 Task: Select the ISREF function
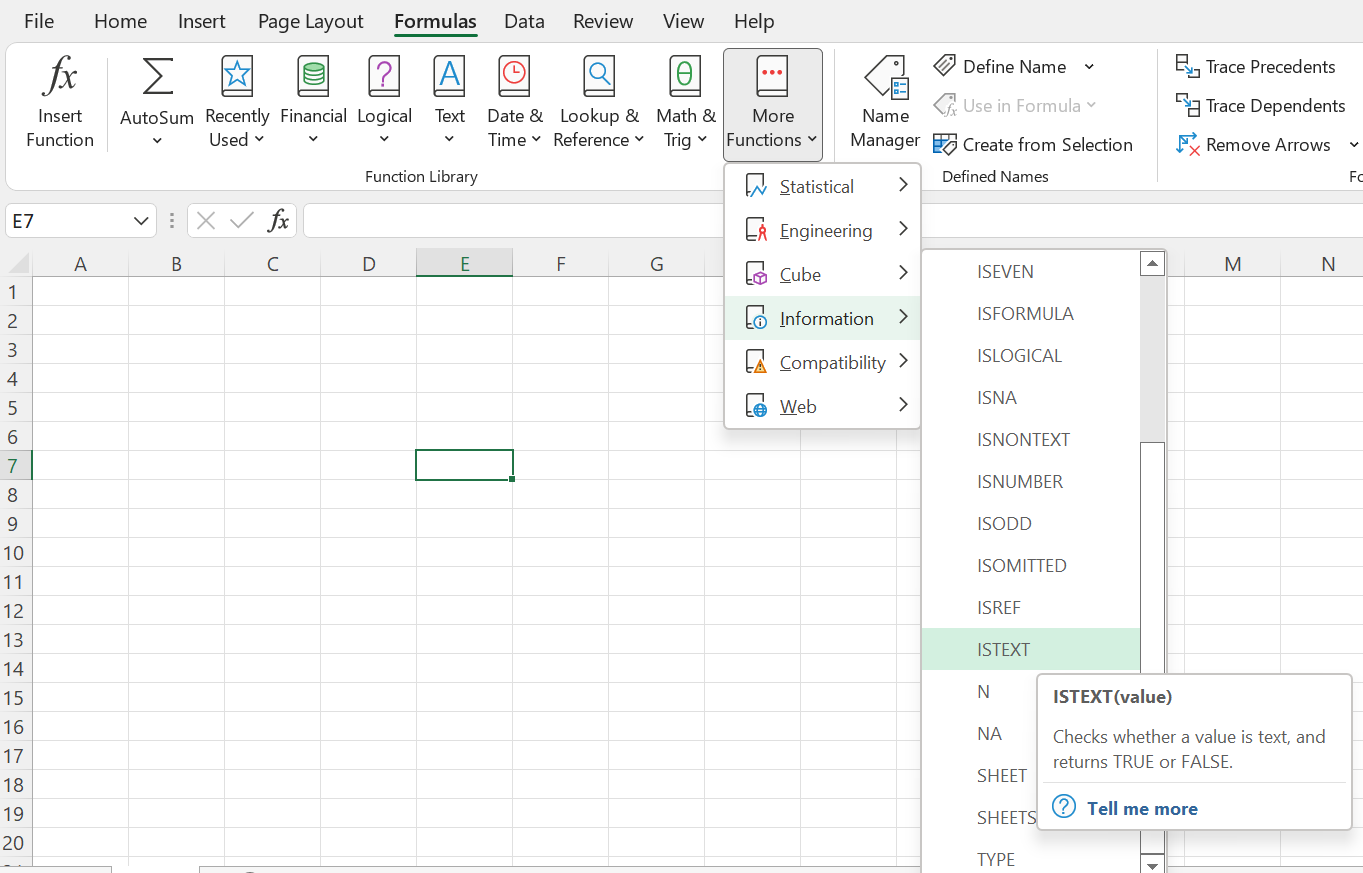(x=1031, y=608)
